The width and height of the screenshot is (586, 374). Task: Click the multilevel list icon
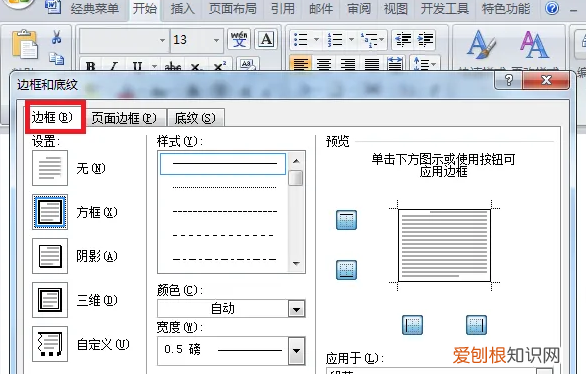(x=369, y=39)
